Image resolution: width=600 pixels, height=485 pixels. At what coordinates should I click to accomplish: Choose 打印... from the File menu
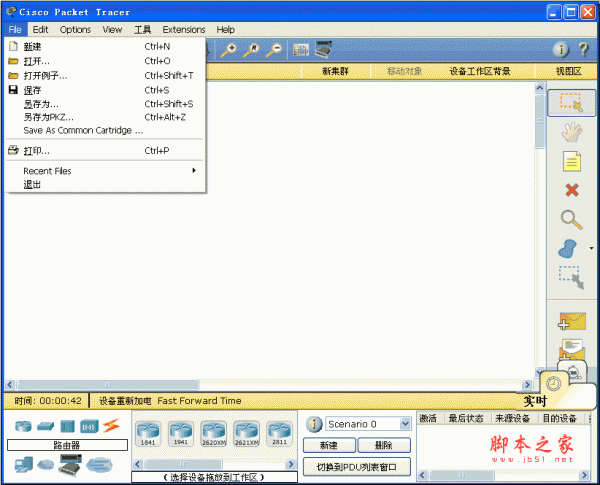click(105, 150)
